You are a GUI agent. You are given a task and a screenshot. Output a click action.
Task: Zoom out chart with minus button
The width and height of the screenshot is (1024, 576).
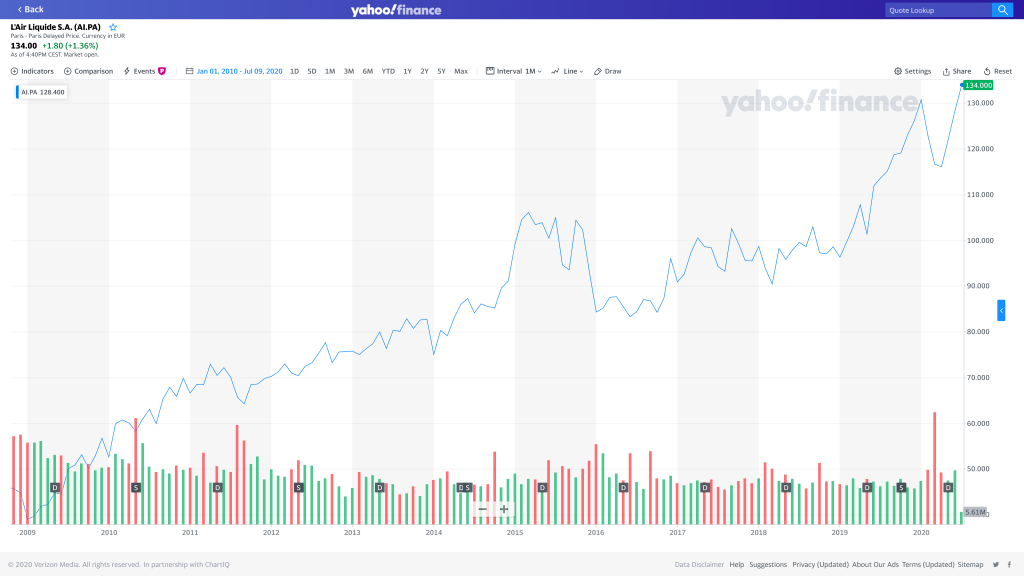click(483, 509)
